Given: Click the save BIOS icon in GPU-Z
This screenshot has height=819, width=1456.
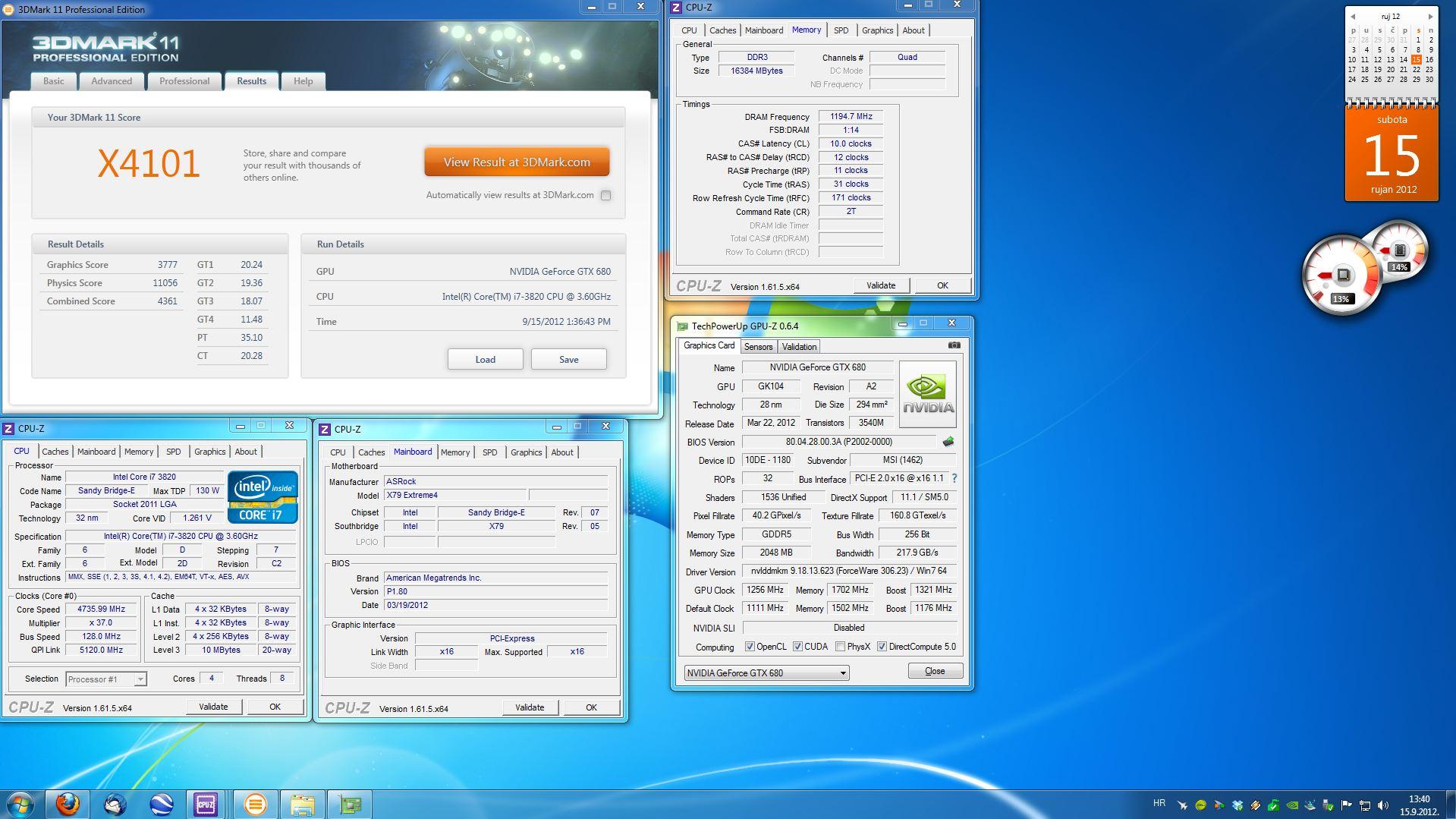Looking at the screenshot, I should 948,442.
